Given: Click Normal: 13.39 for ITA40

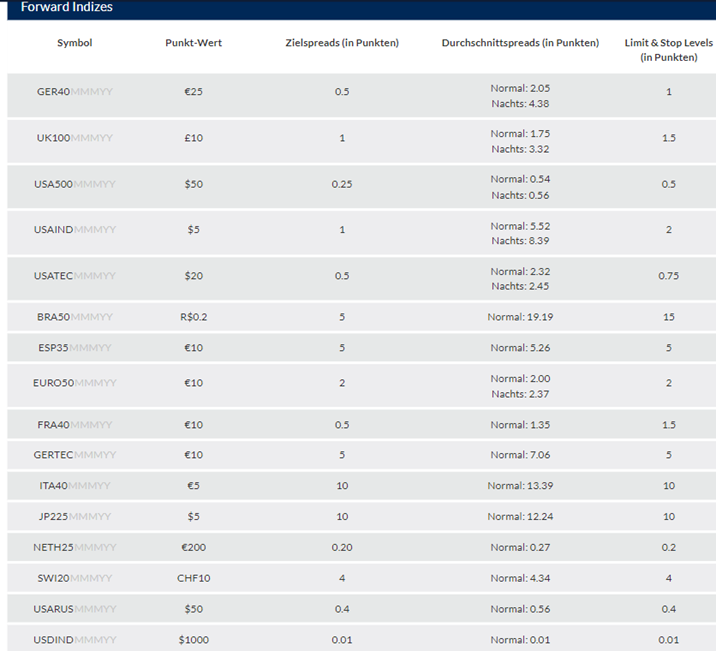Looking at the screenshot, I should (520, 486).
